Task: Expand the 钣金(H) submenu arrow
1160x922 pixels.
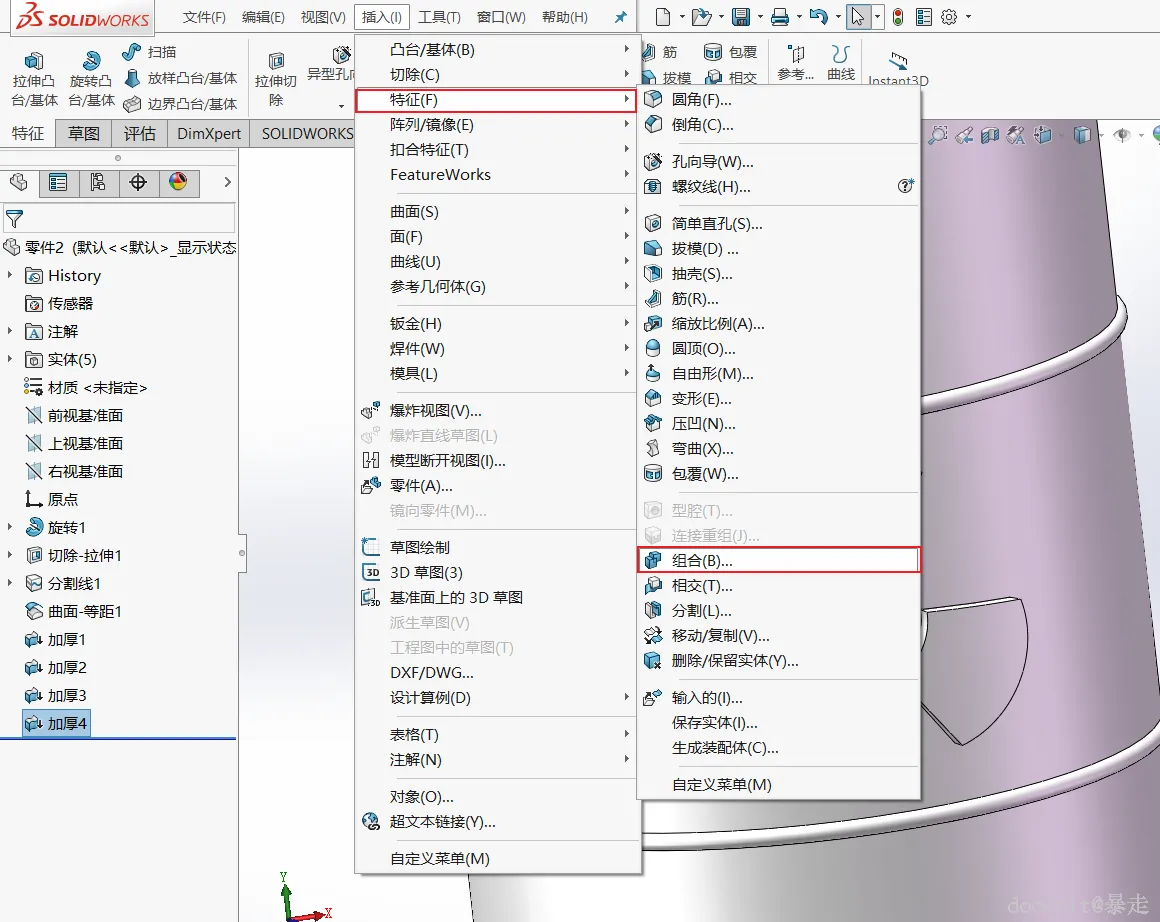Action: 627,323
